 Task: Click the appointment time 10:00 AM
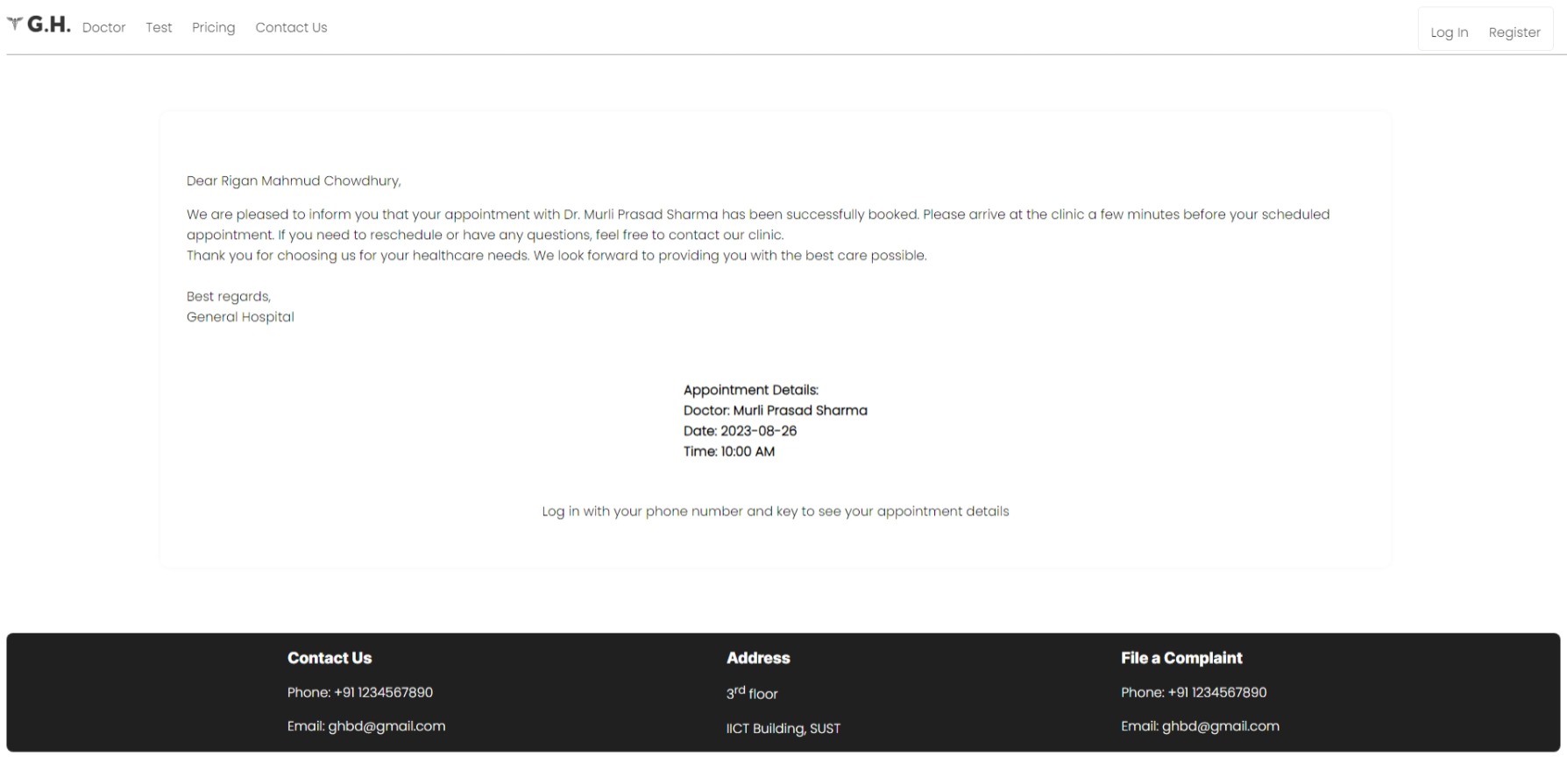tap(747, 452)
